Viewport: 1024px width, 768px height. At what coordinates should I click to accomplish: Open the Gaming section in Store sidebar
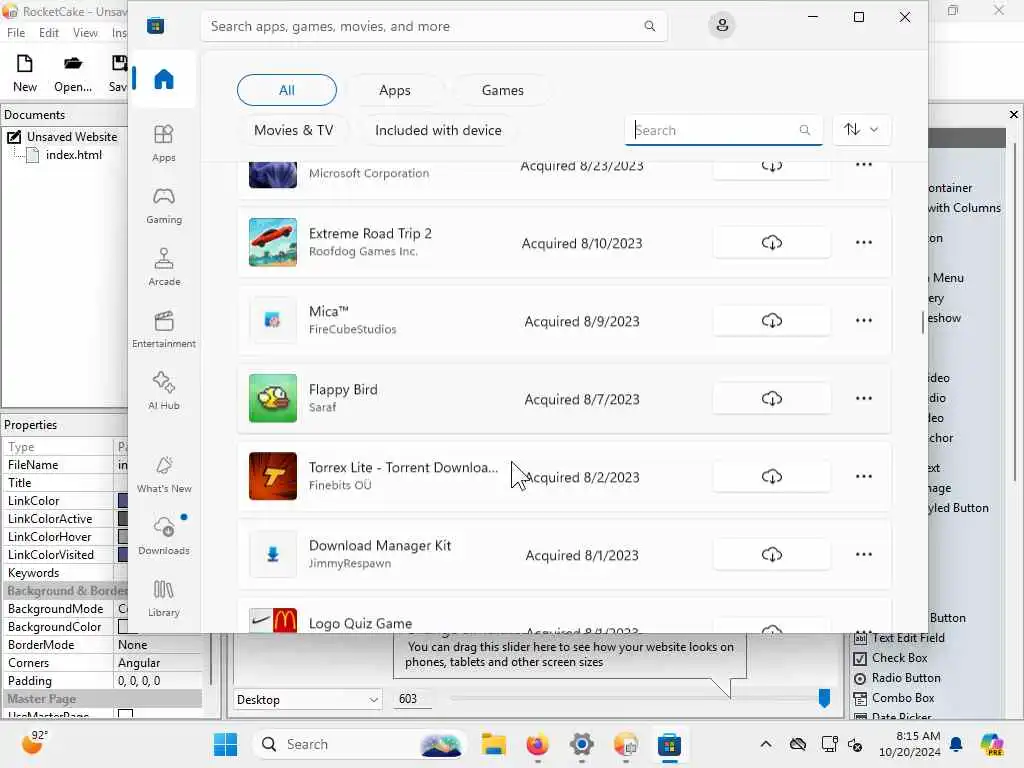(163, 205)
